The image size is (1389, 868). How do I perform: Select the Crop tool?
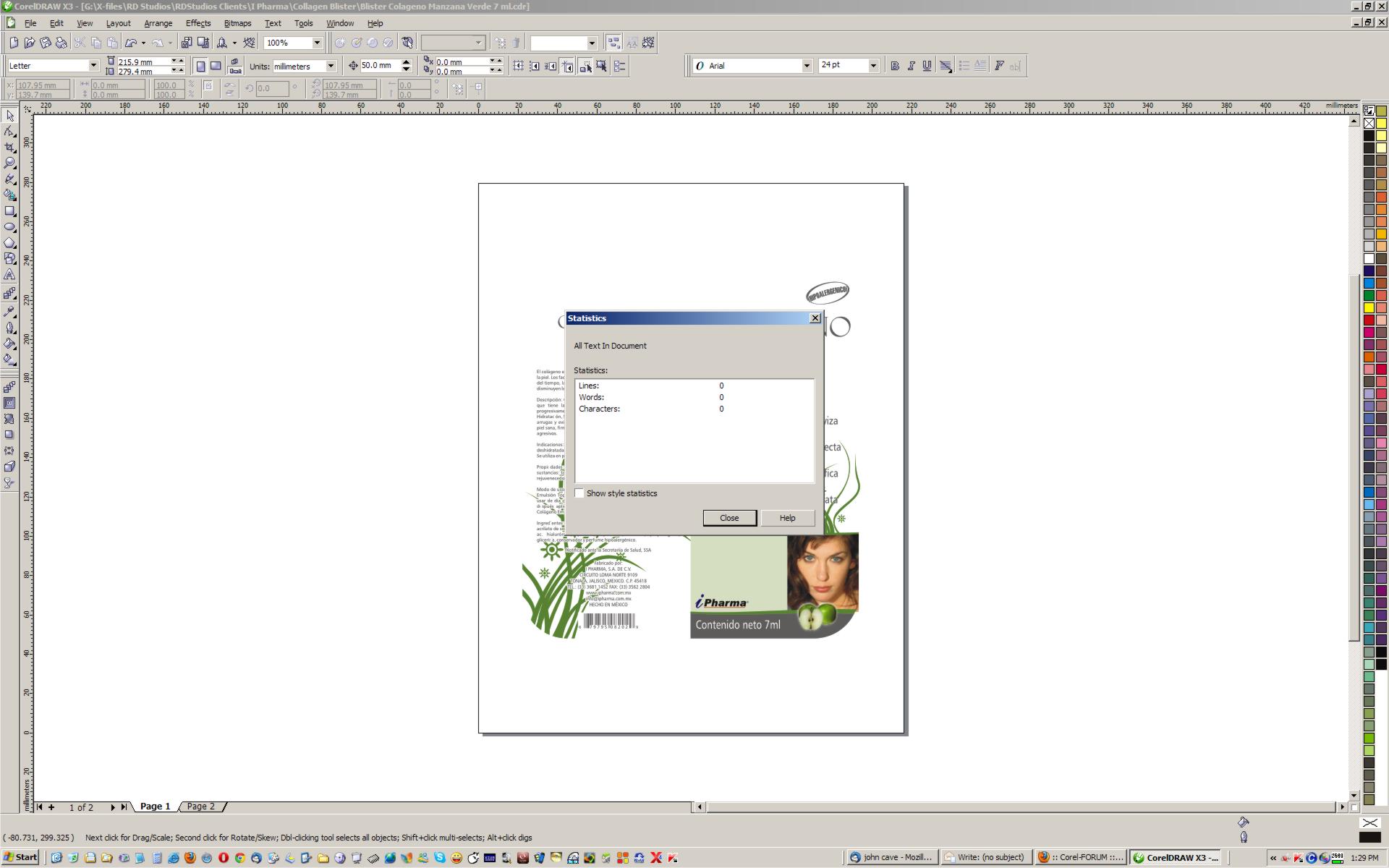(x=9, y=148)
